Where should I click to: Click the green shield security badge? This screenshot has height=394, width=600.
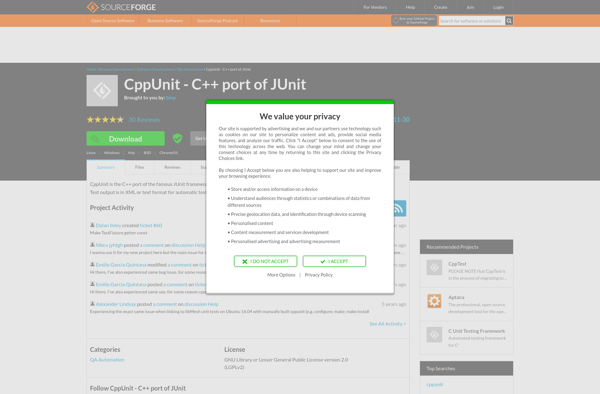[x=177, y=138]
